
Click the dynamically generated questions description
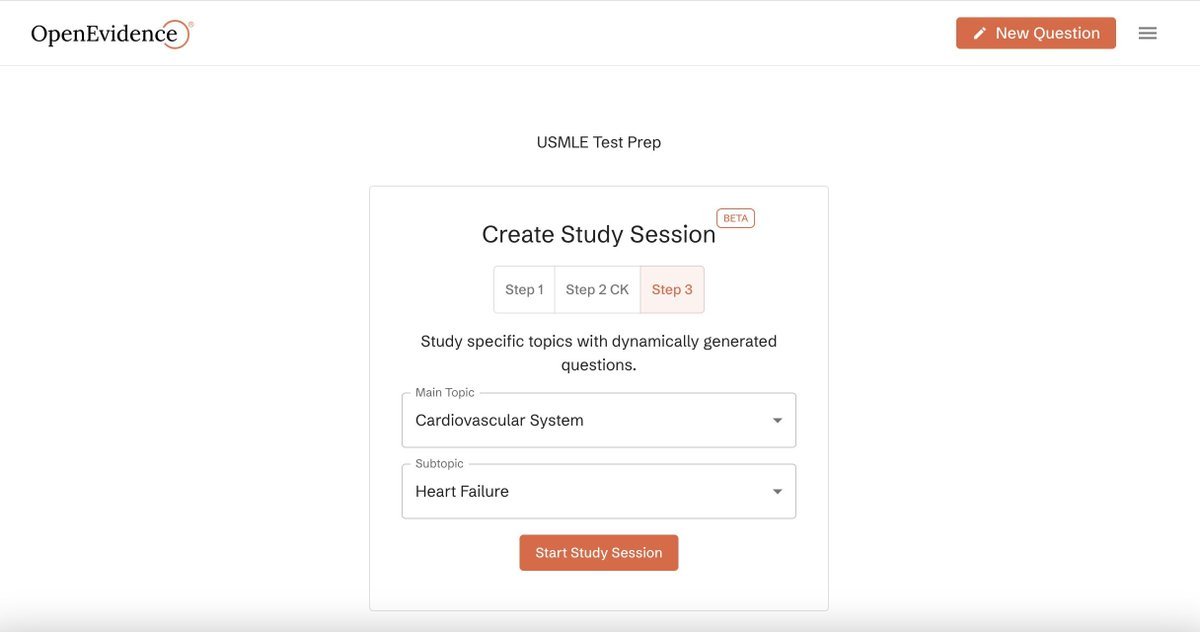(x=599, y=353)
